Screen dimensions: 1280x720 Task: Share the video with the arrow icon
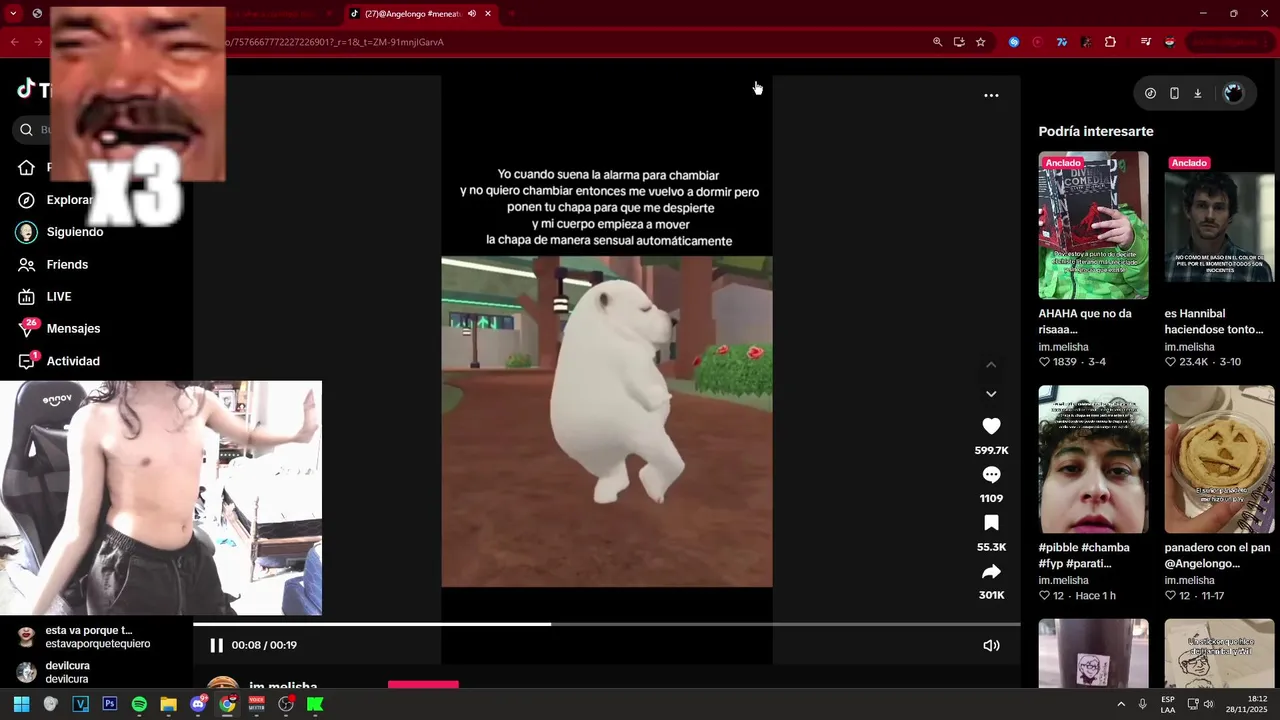coord(991,572)
